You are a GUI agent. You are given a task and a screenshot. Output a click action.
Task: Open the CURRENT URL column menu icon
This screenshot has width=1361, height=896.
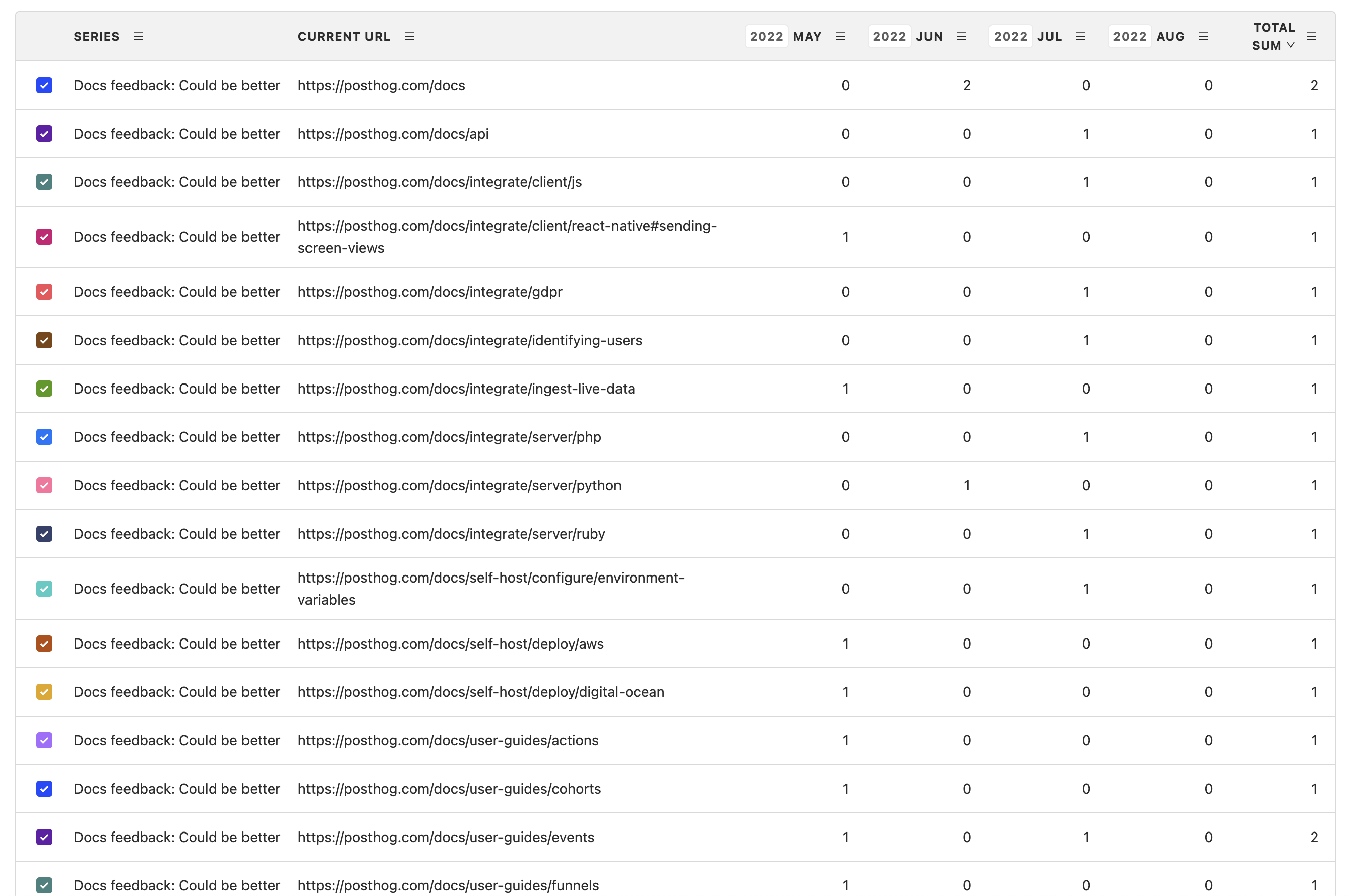click(409, 37)
